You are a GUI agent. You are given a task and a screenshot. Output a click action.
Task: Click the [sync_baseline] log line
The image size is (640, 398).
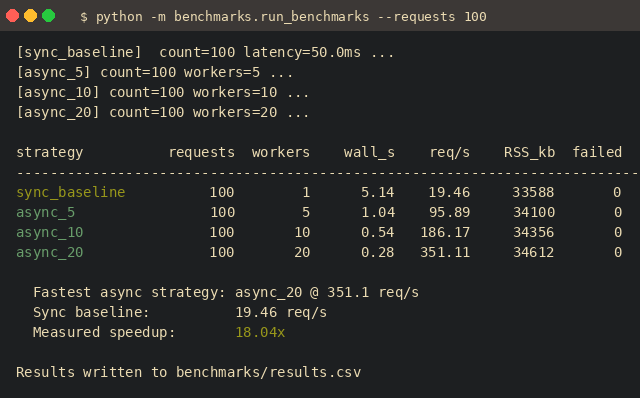point(205,52)
